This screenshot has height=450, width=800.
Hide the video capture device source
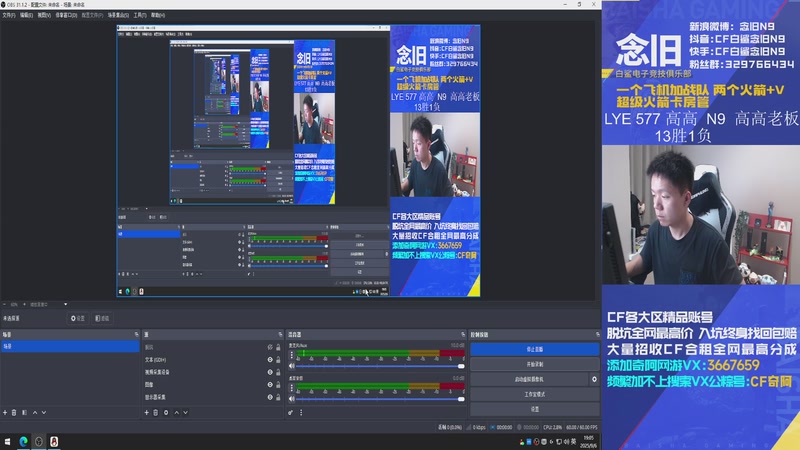[x=270, y=372]
